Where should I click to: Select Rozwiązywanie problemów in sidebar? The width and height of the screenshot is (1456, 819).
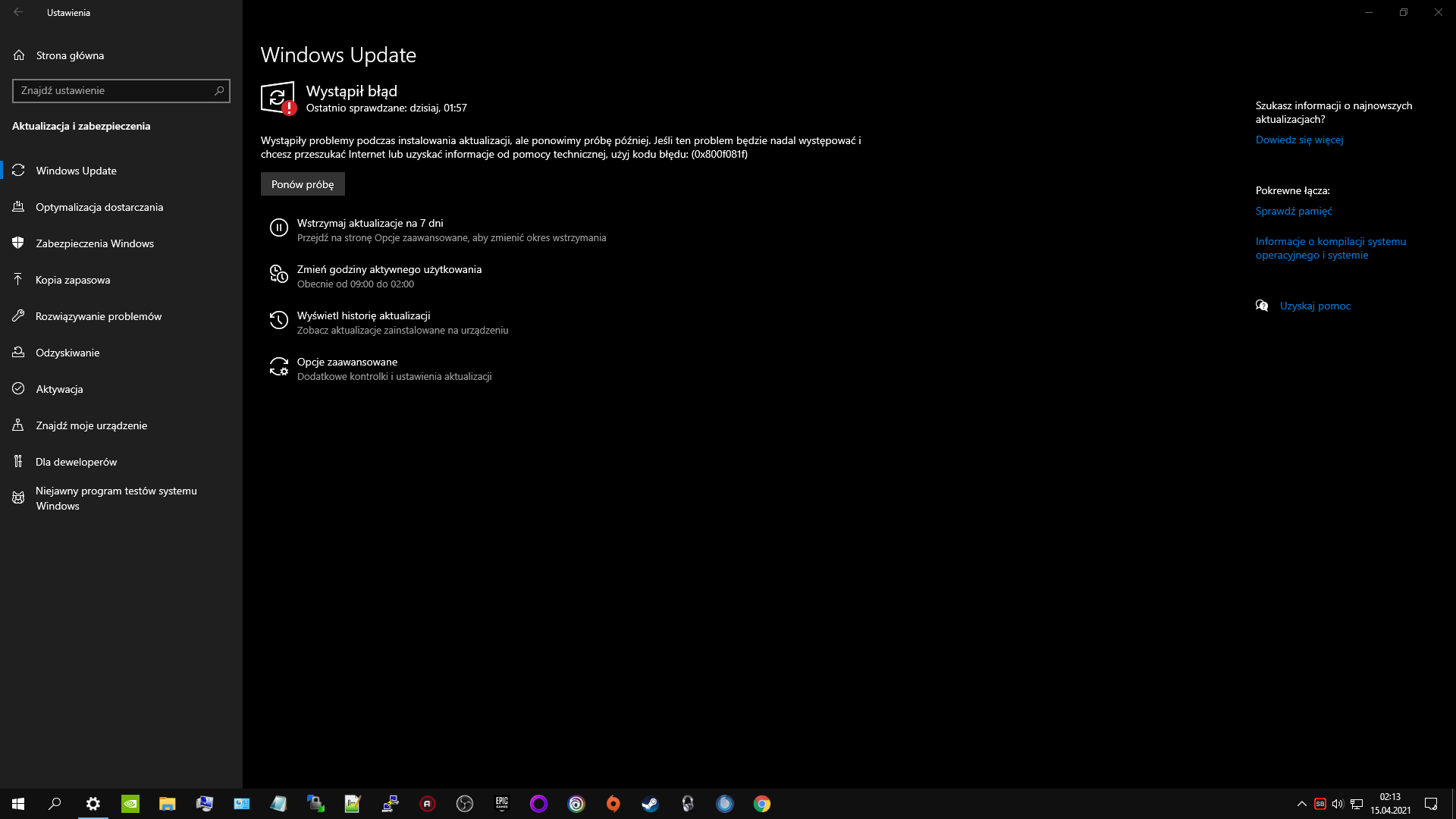pyautogui.click(x=98, y=316)
